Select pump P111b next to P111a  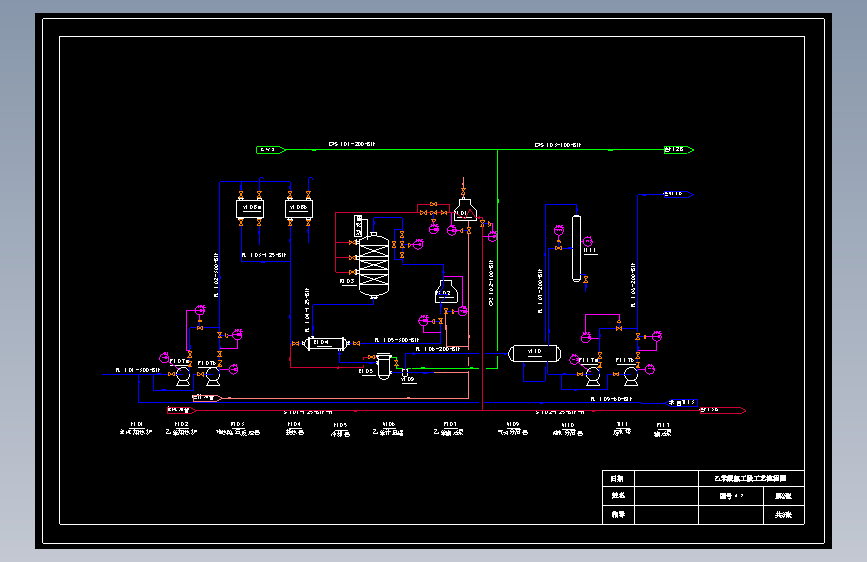tap(631, 376)
